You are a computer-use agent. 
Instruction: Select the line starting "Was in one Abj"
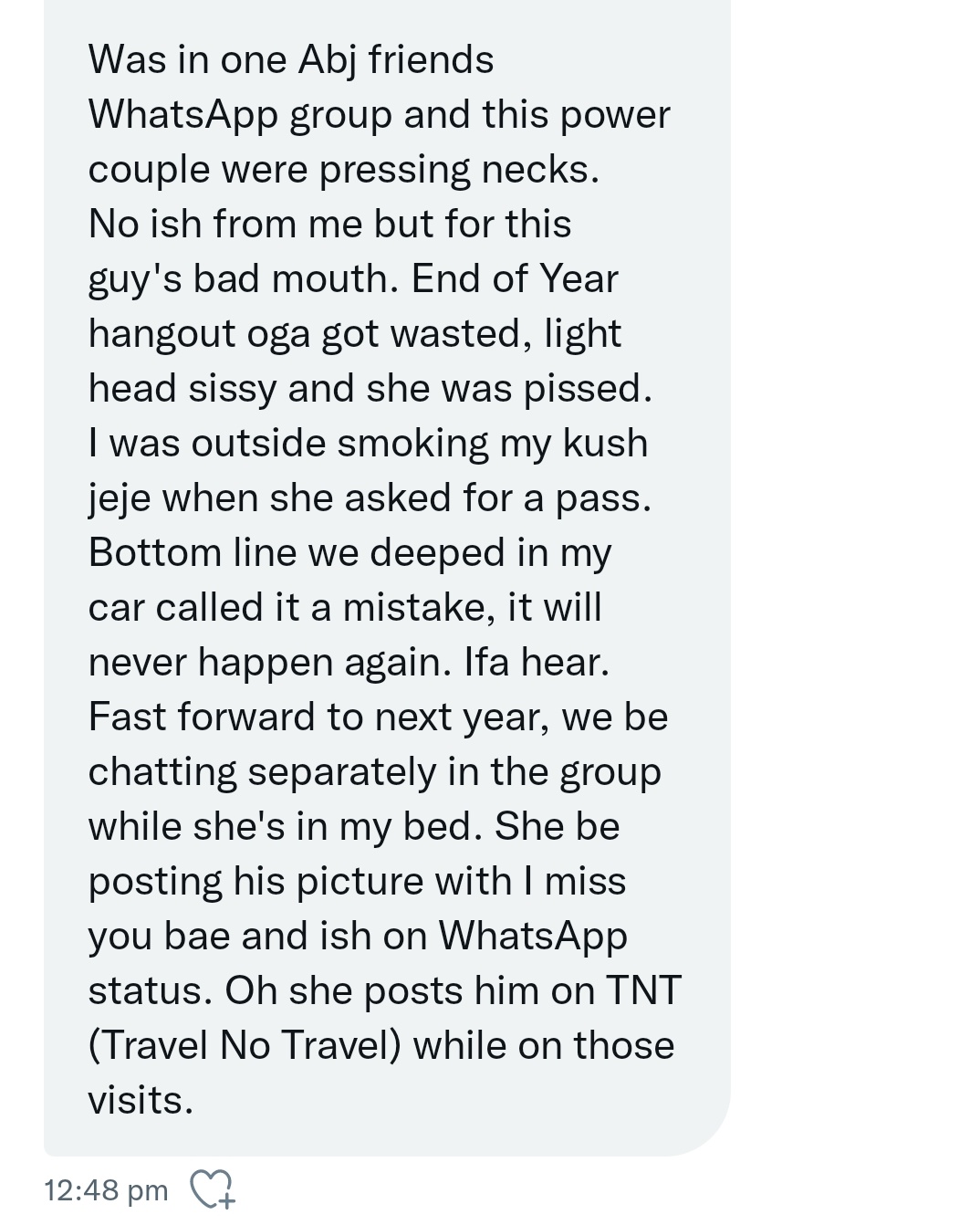point(291,60)
